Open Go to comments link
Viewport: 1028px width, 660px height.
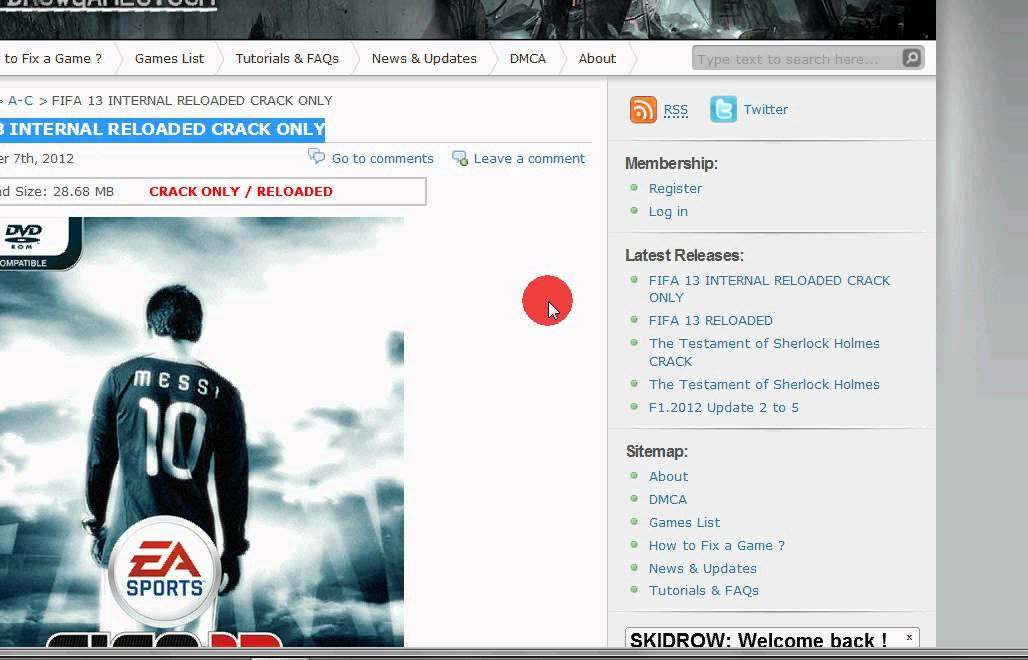pos(383,159)
